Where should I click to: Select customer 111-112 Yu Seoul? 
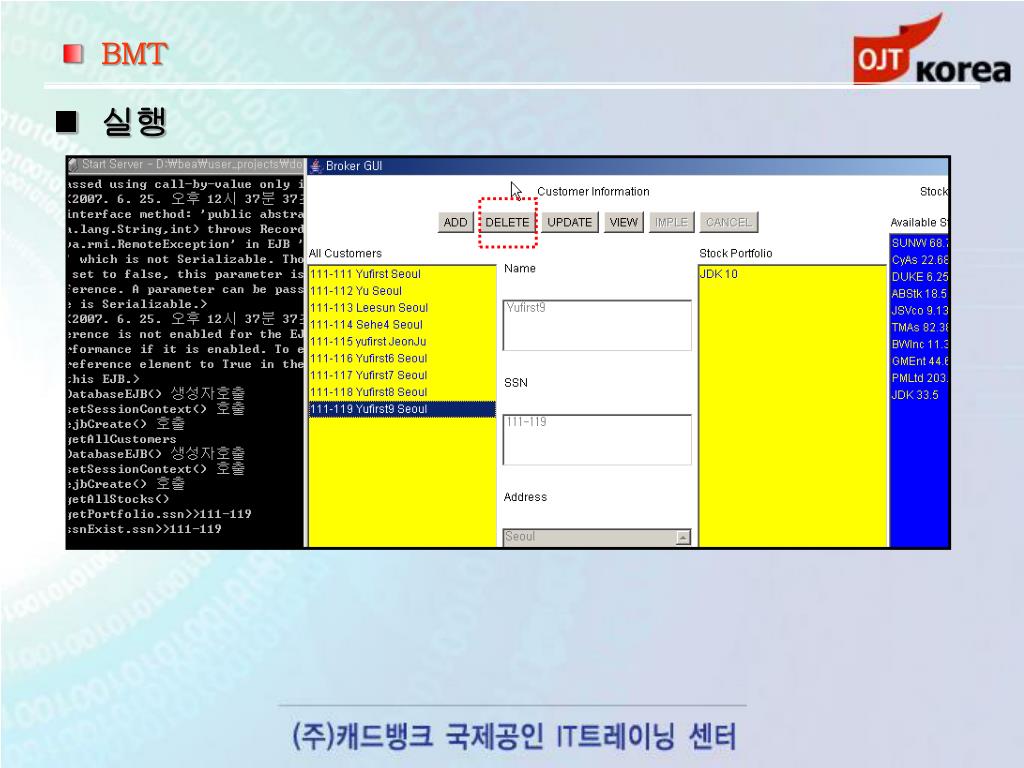coord(402,291)
